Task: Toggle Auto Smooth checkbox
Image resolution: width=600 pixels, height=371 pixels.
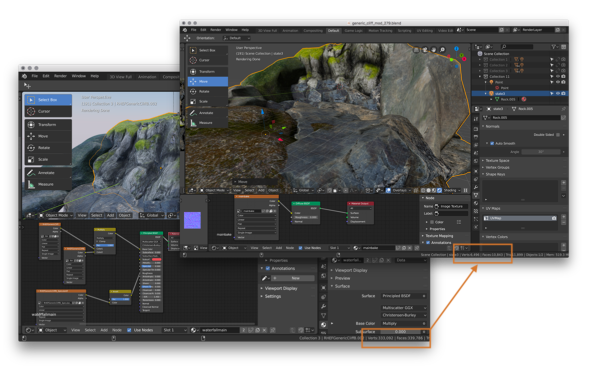Action: (492, 143)
